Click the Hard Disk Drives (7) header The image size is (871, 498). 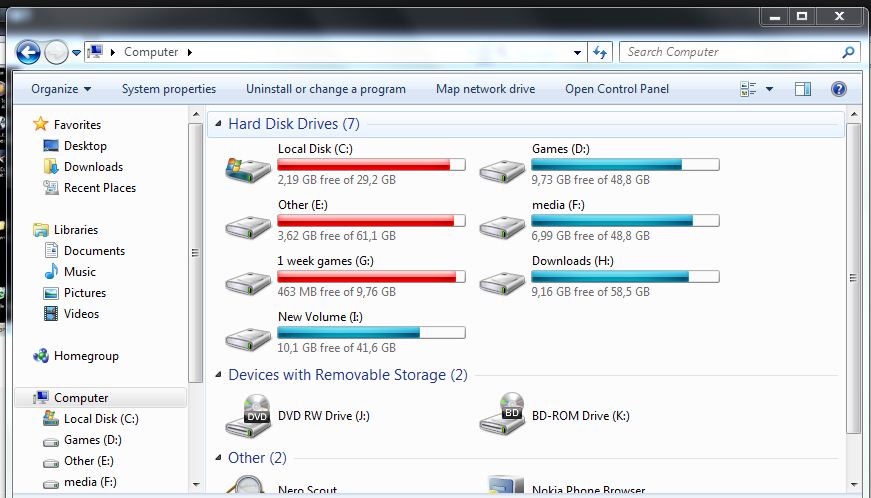(x=294, y=123)
